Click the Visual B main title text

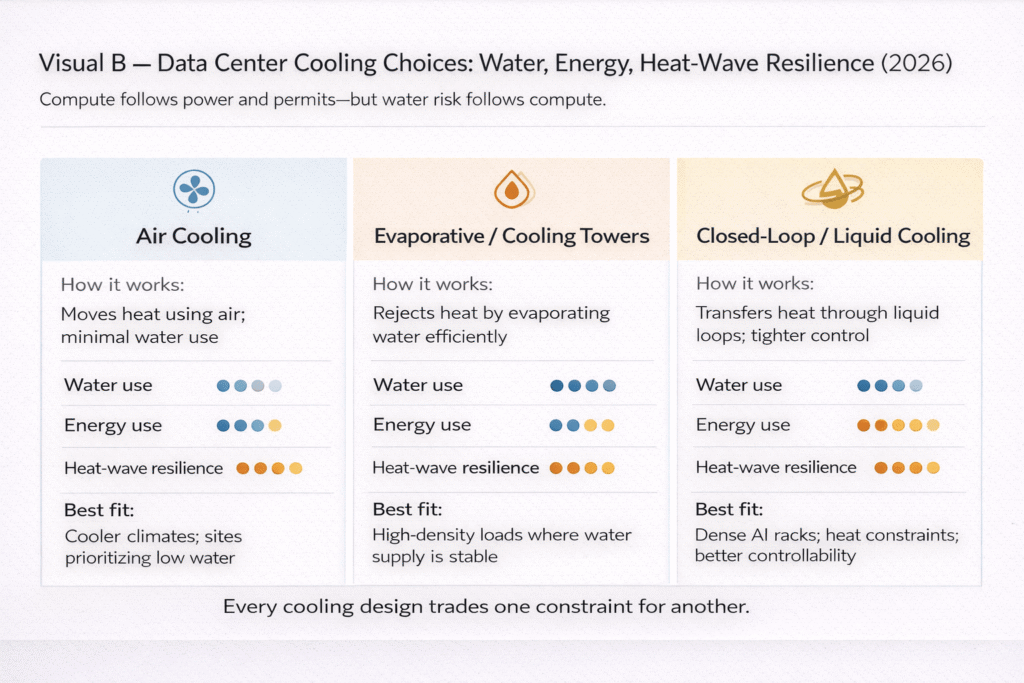(495, 64)
